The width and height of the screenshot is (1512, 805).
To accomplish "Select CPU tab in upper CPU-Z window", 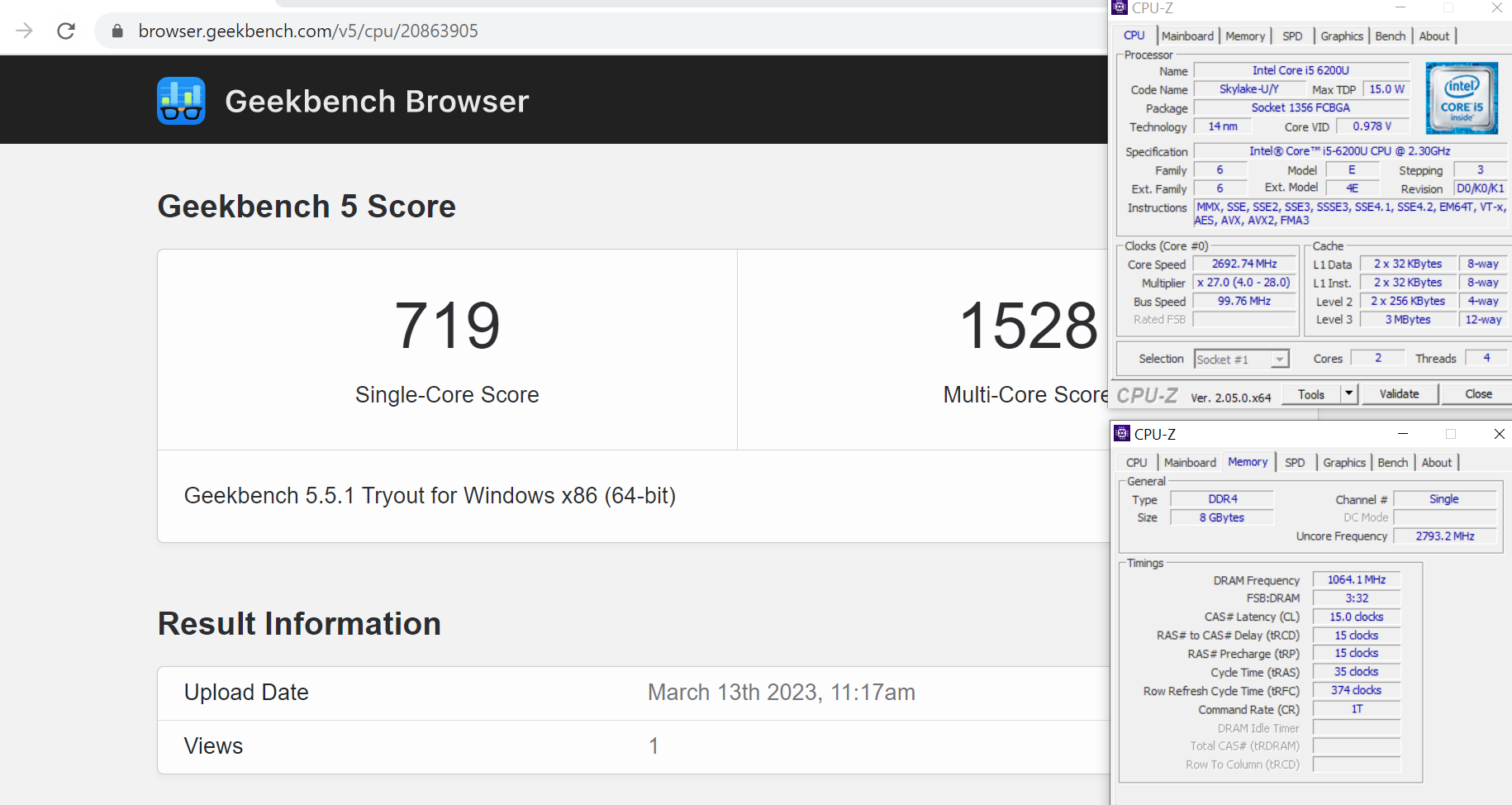I will [x=1134, y=36].
